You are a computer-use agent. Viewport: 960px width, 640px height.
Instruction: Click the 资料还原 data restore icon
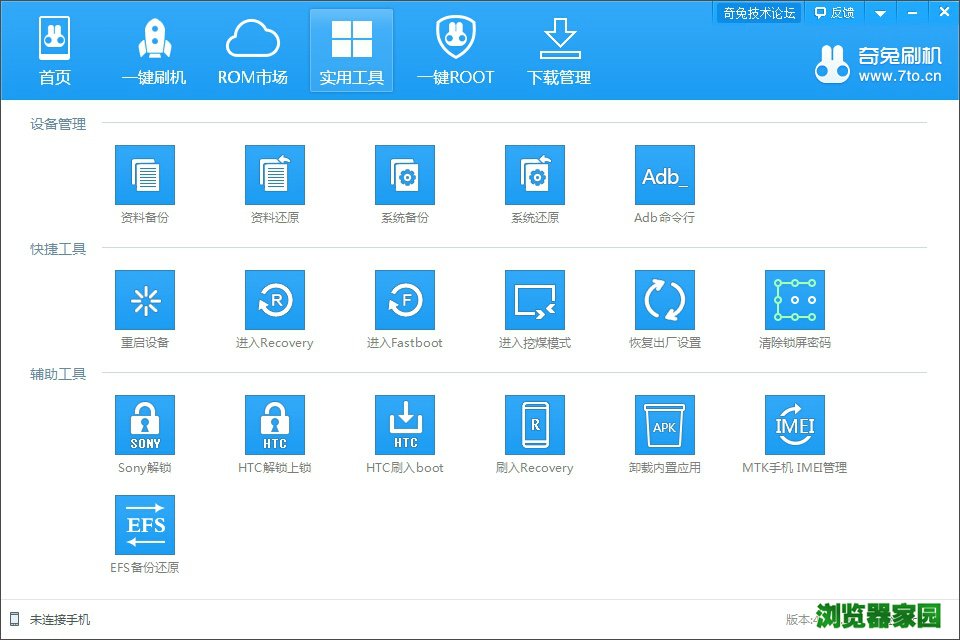pos(275,175)
